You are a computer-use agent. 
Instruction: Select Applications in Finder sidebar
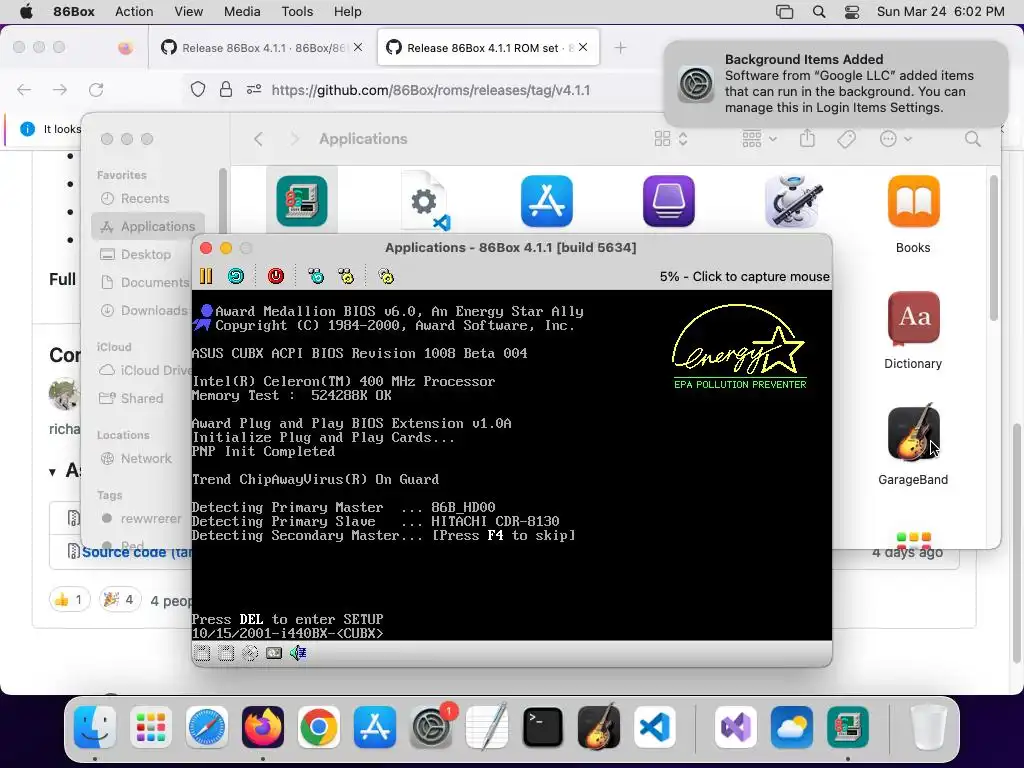click(148, 227)
